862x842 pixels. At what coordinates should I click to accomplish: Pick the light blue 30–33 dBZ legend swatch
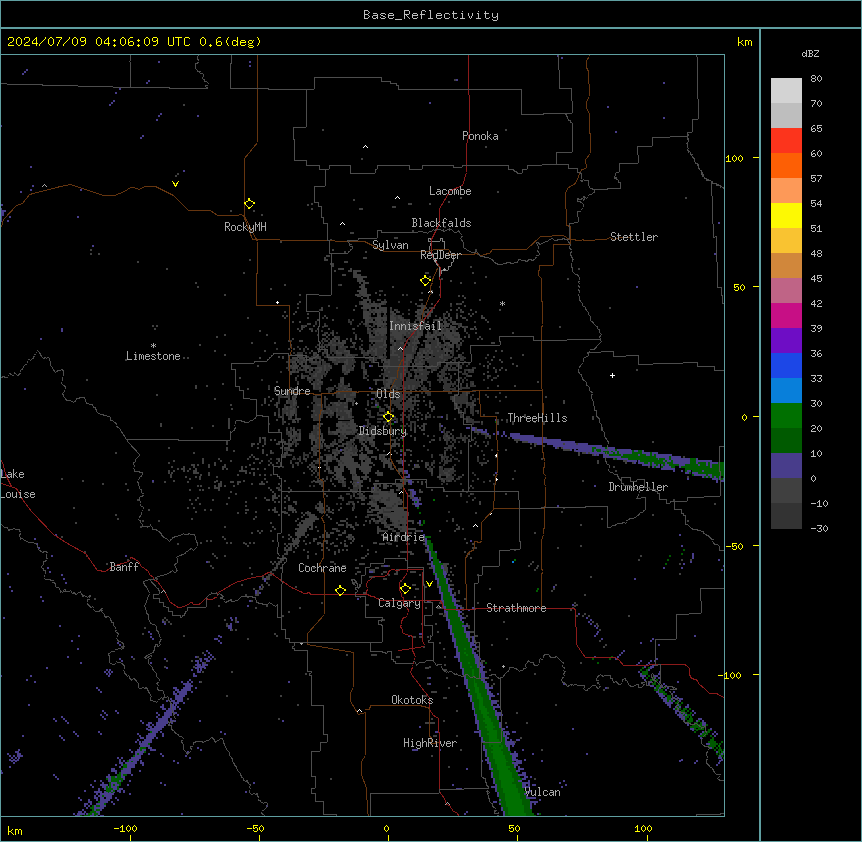pos(786,390)
